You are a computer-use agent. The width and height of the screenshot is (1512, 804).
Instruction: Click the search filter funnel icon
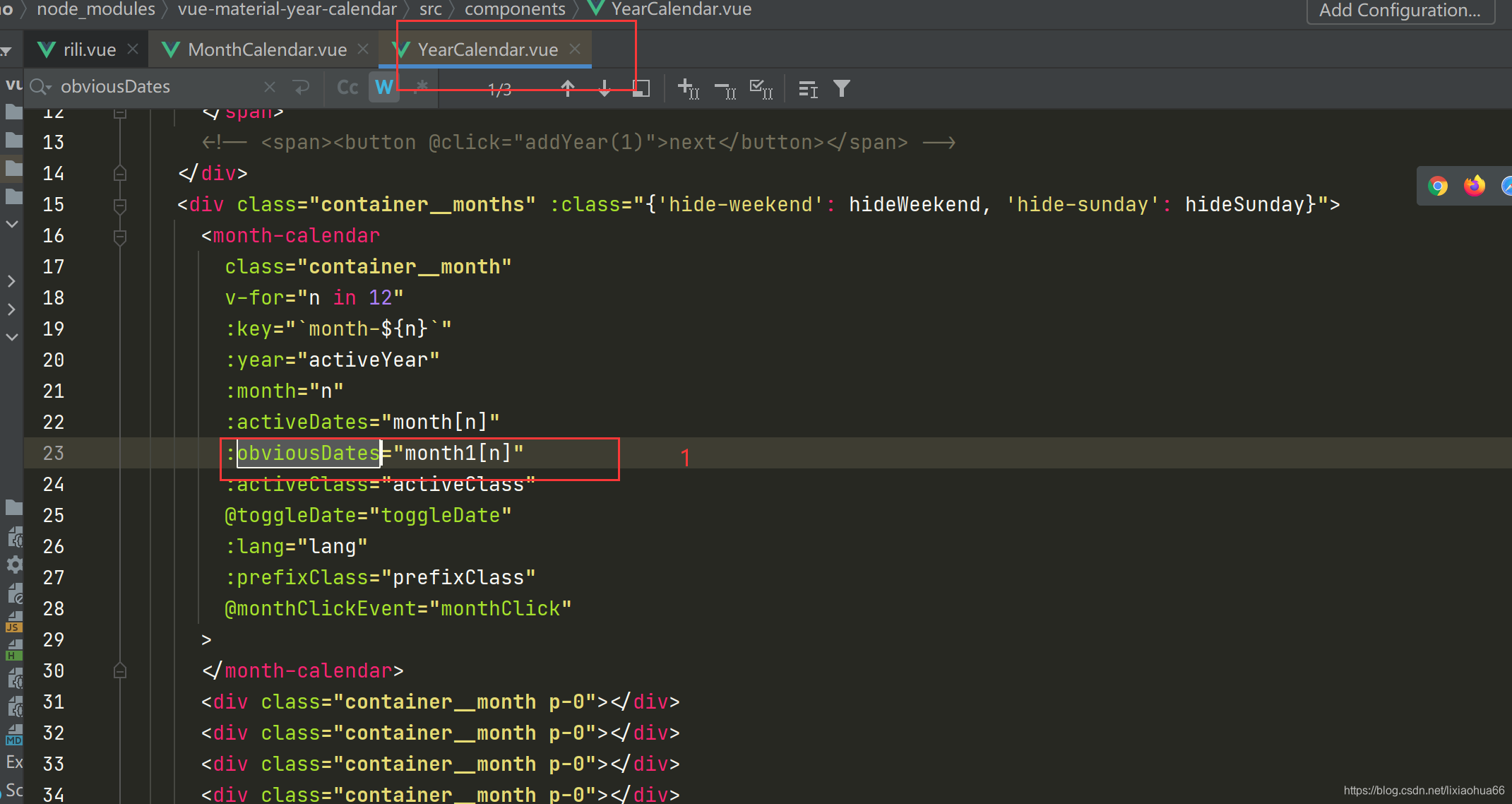coord(841,88)
